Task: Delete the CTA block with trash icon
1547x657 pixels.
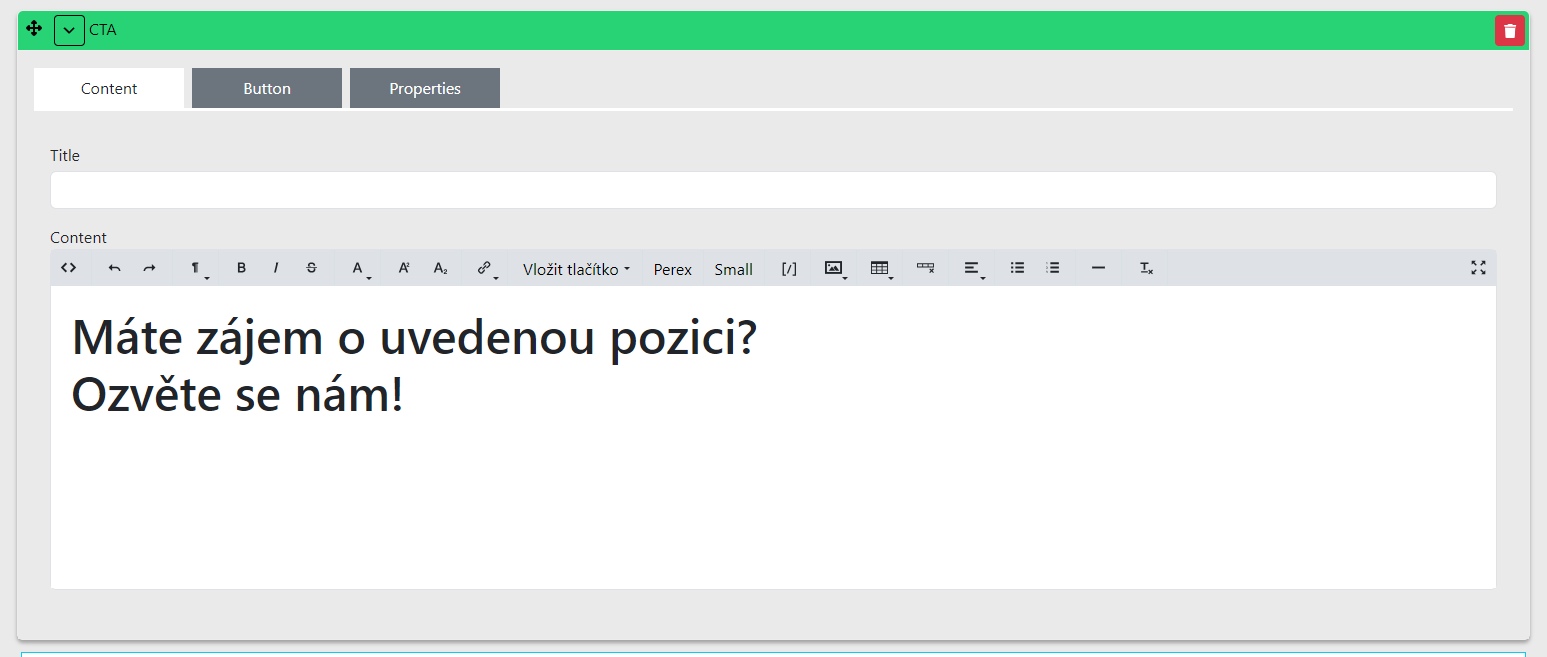Action: 1509,31
